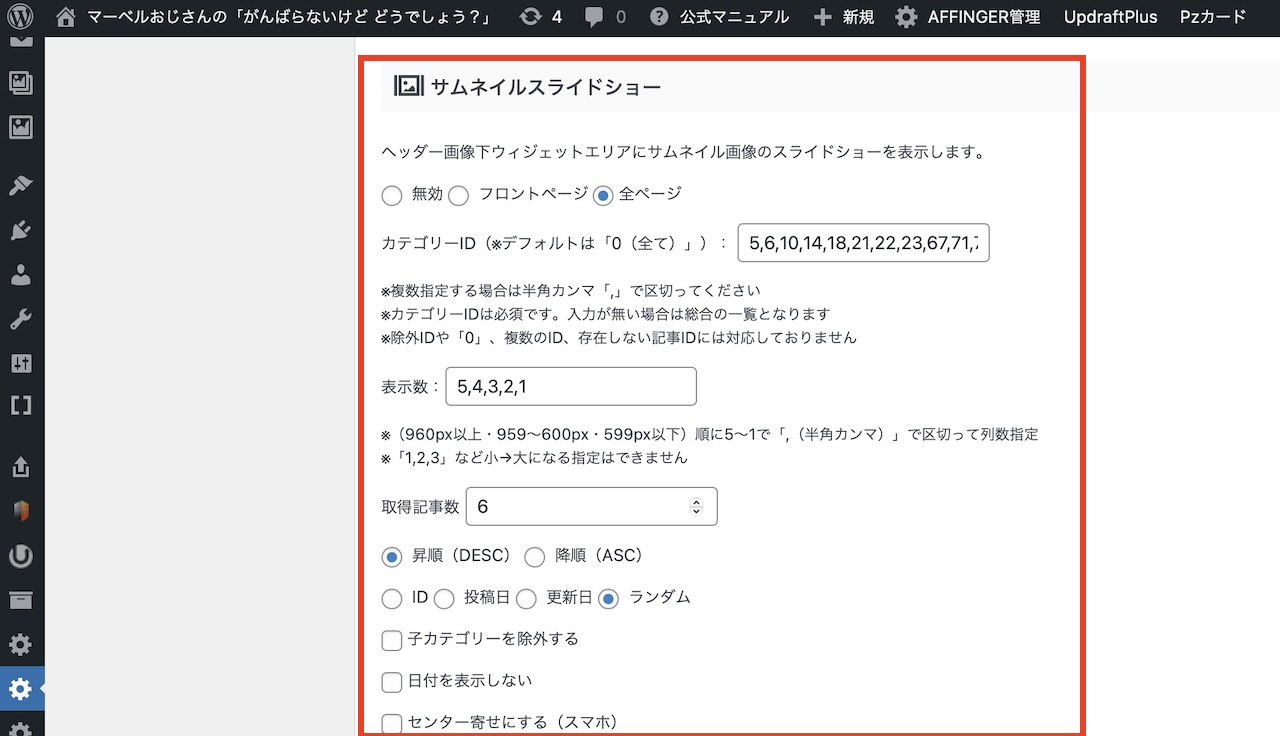Click the 取得記事数 number stepper arrows

[696, 507]
